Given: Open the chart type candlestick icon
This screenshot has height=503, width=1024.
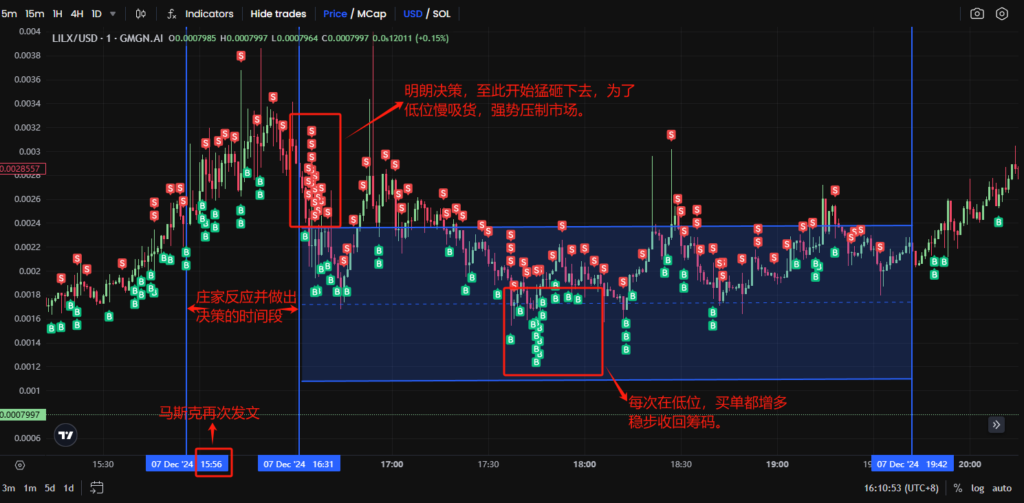Looking at the screenshot, I should (140, 14).
